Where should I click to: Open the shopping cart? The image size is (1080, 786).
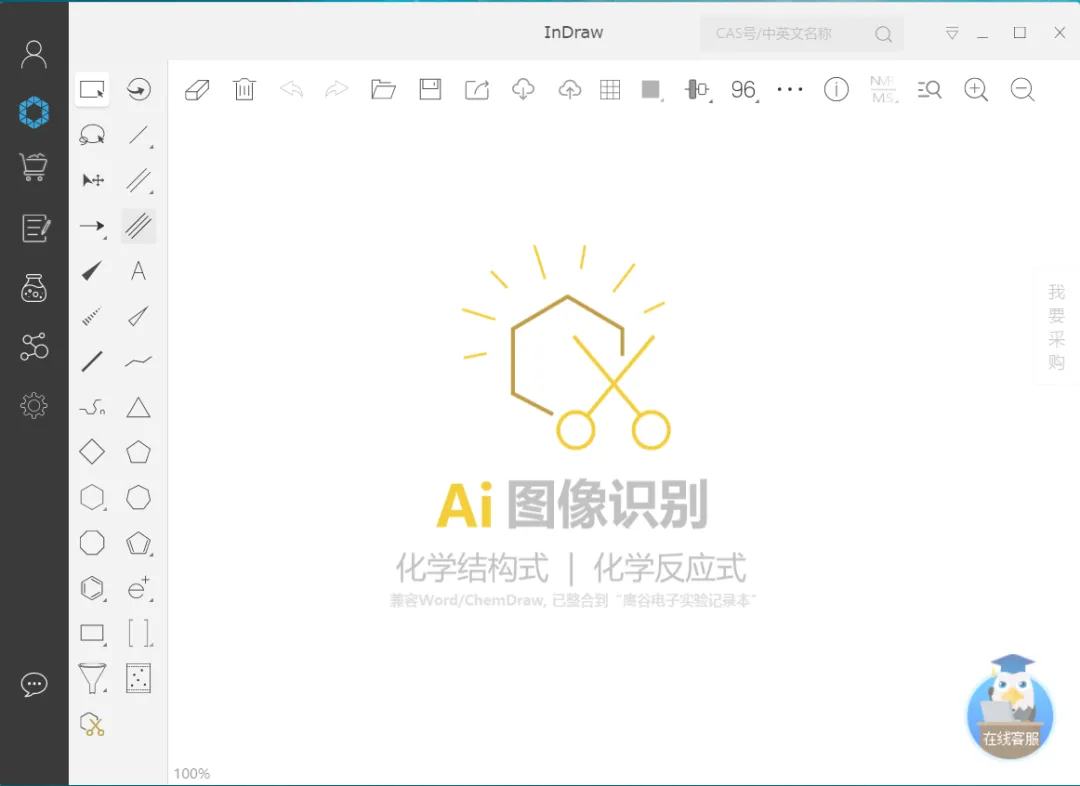tap(34, 167)
